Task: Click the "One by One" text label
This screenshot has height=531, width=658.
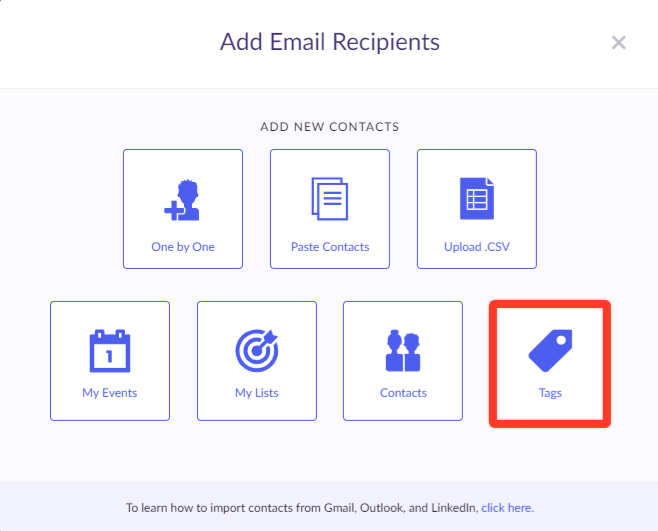Action: click(183, 247)
